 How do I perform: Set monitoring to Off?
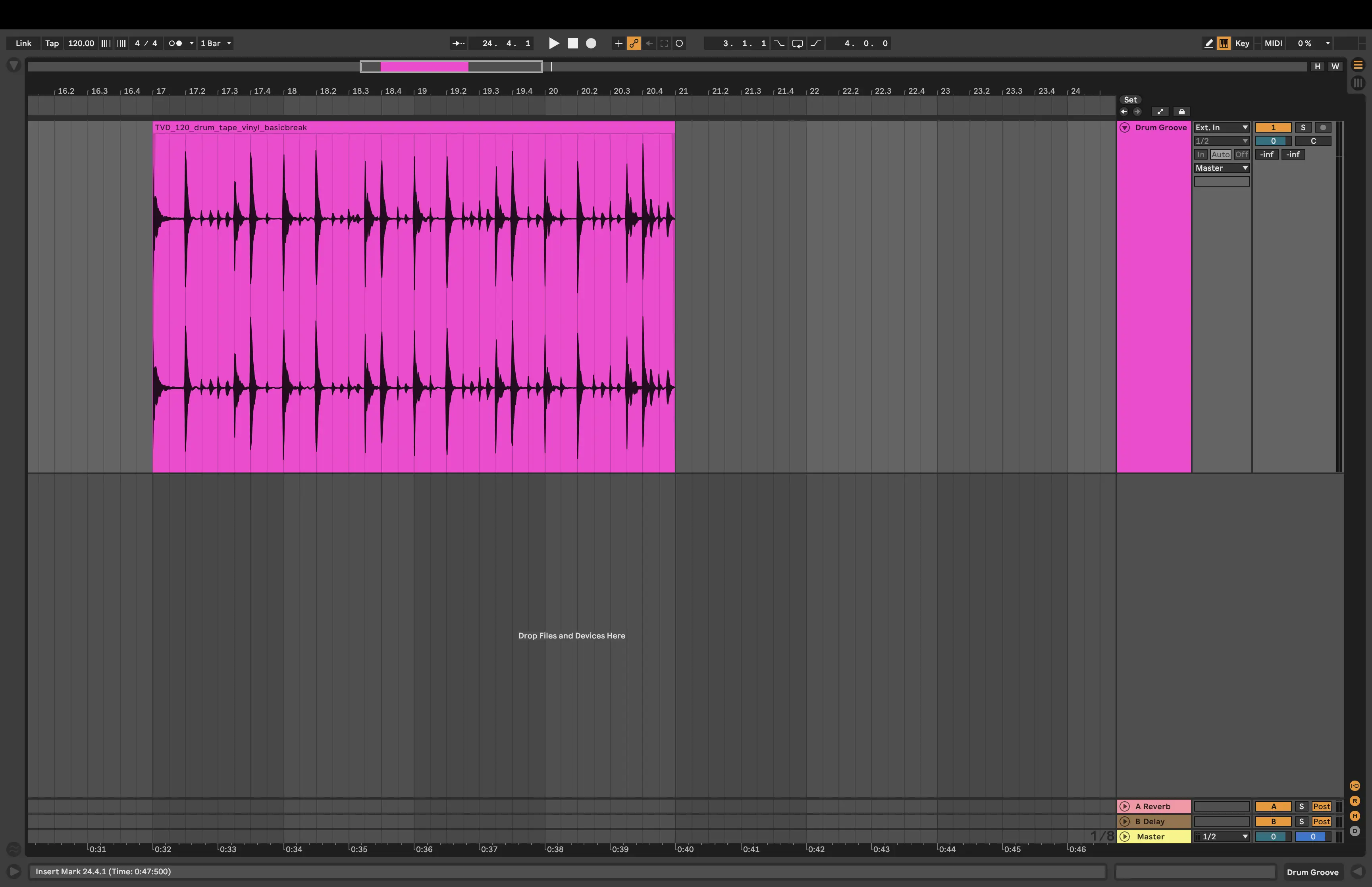point(1241,154)
